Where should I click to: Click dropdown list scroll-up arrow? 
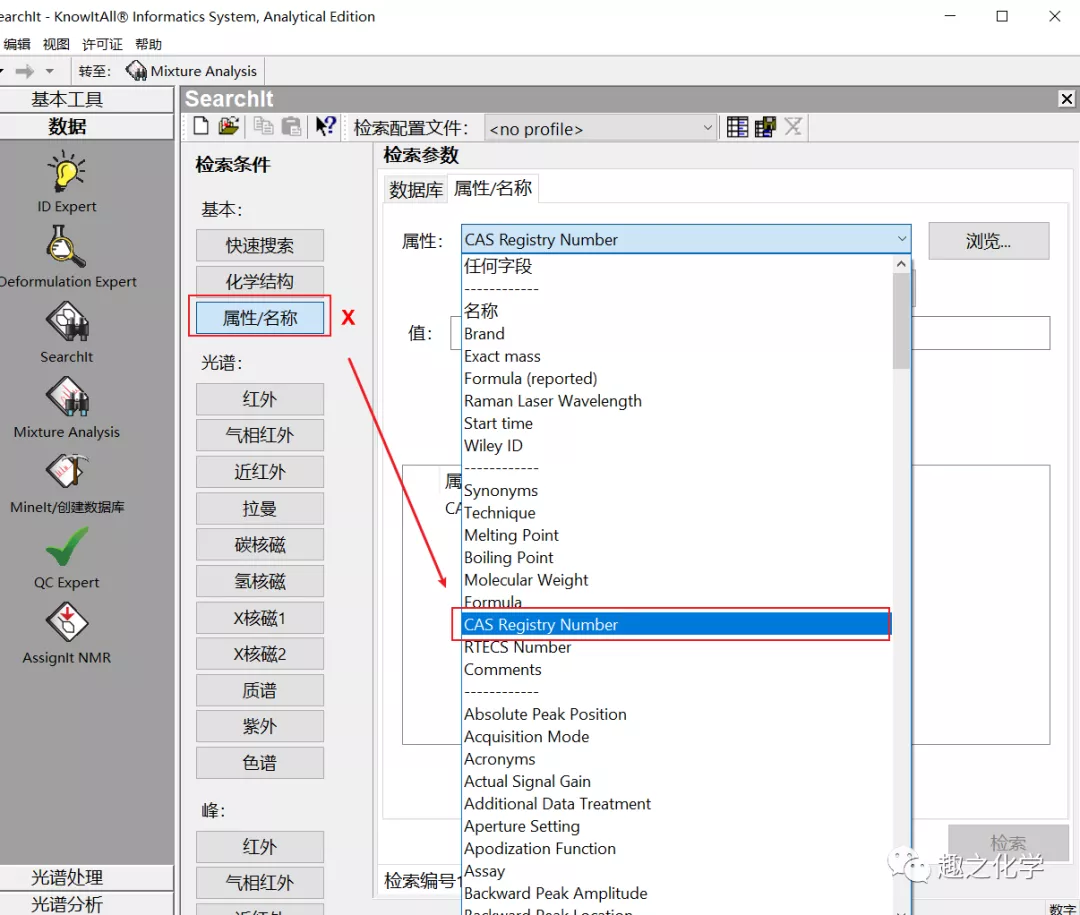click(901, 264)
